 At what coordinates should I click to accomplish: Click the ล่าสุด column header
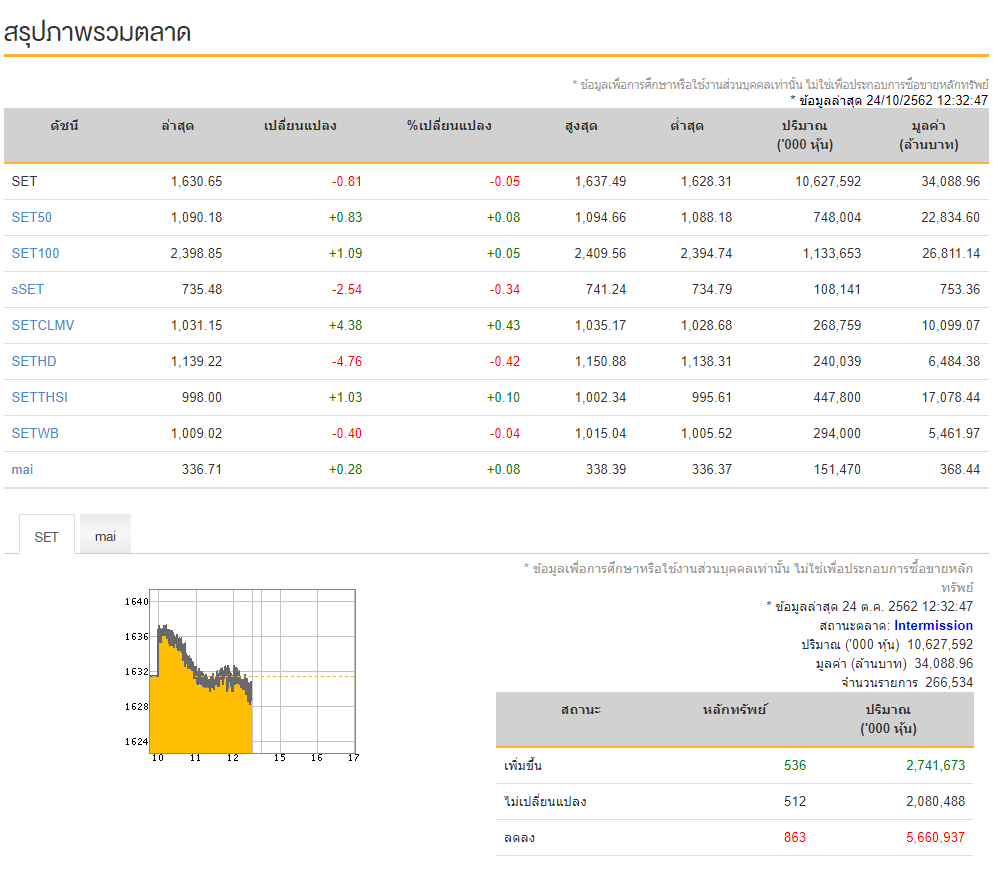(177, 125)
